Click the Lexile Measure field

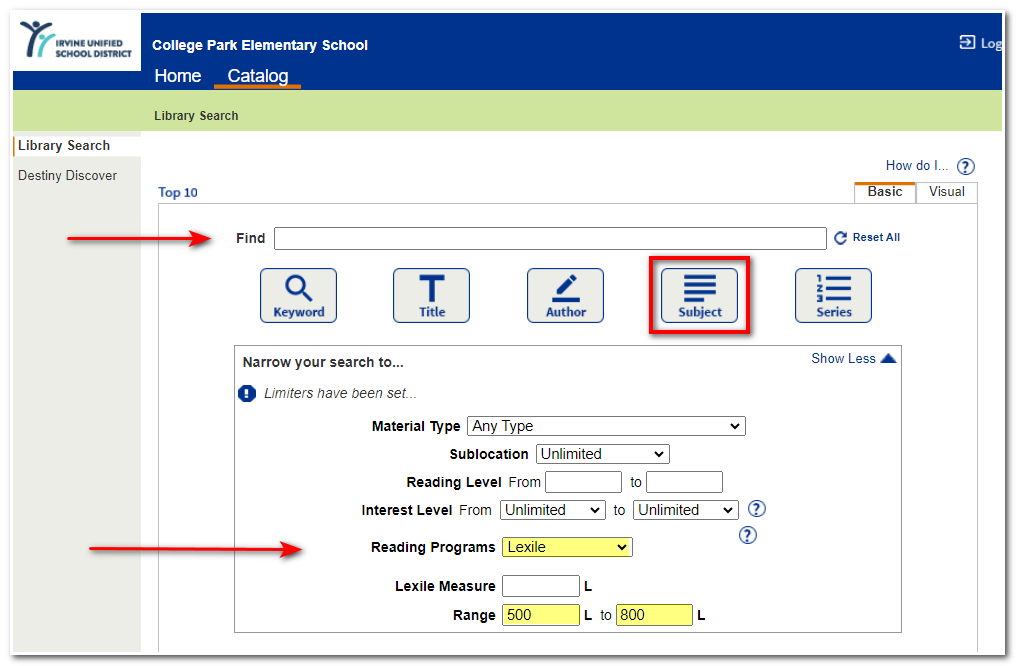[540, 586]
